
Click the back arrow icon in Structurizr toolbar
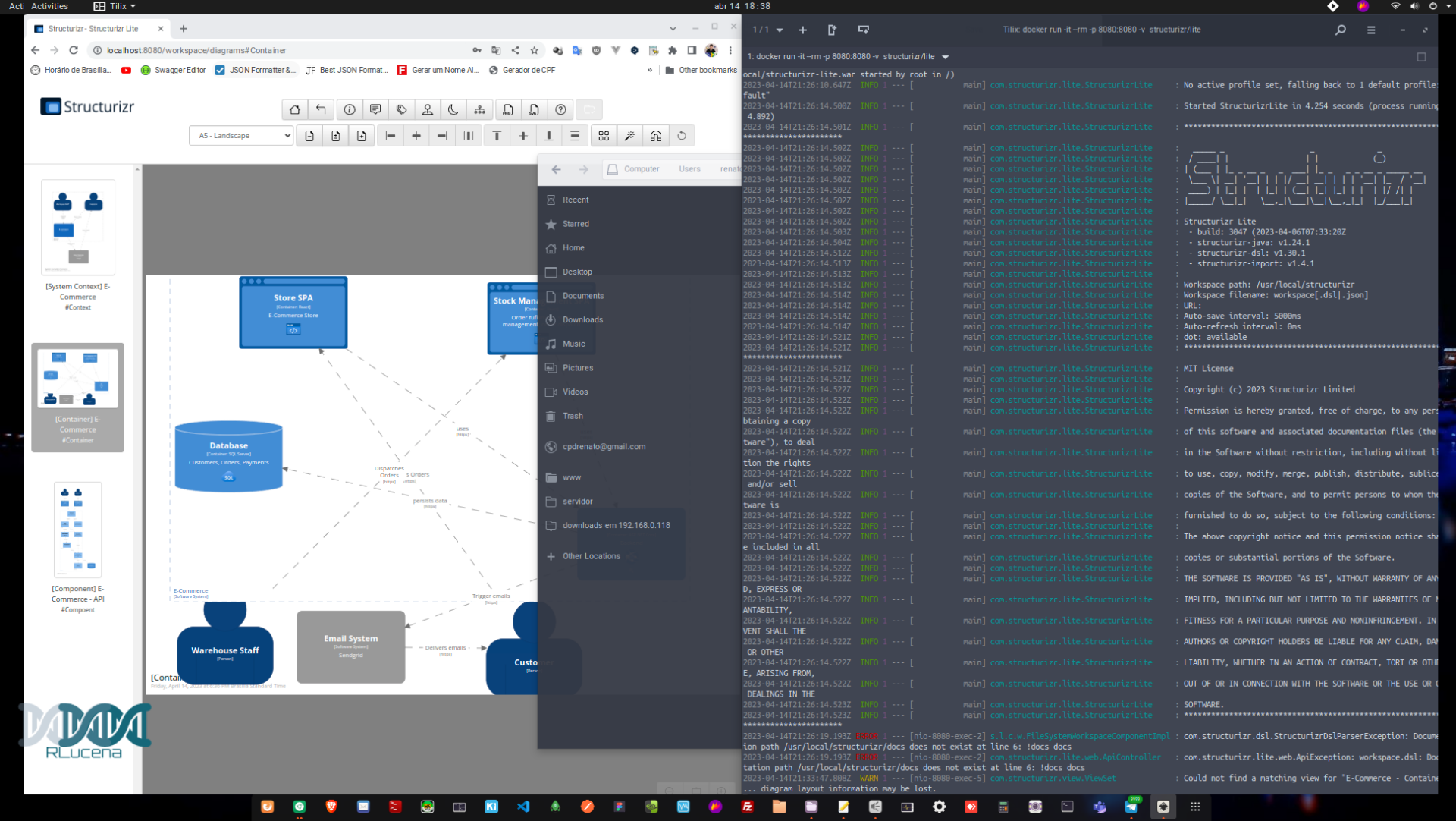[x=321, y=109]
